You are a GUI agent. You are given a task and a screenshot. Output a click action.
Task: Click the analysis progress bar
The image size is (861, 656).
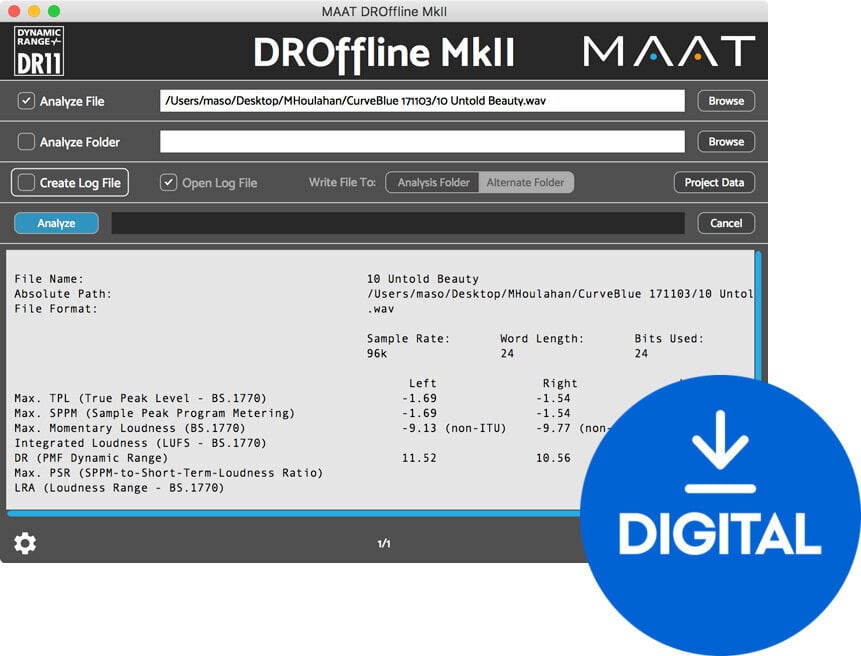point(398,223)
